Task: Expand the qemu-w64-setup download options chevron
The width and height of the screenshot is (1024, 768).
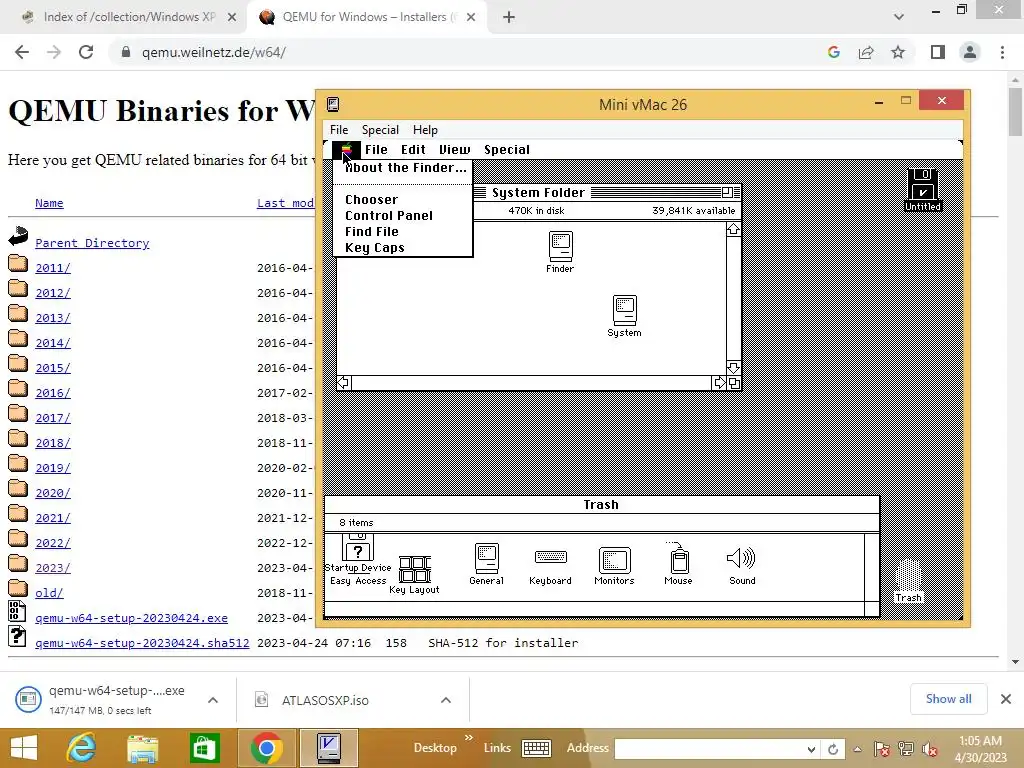Action: 213,700
